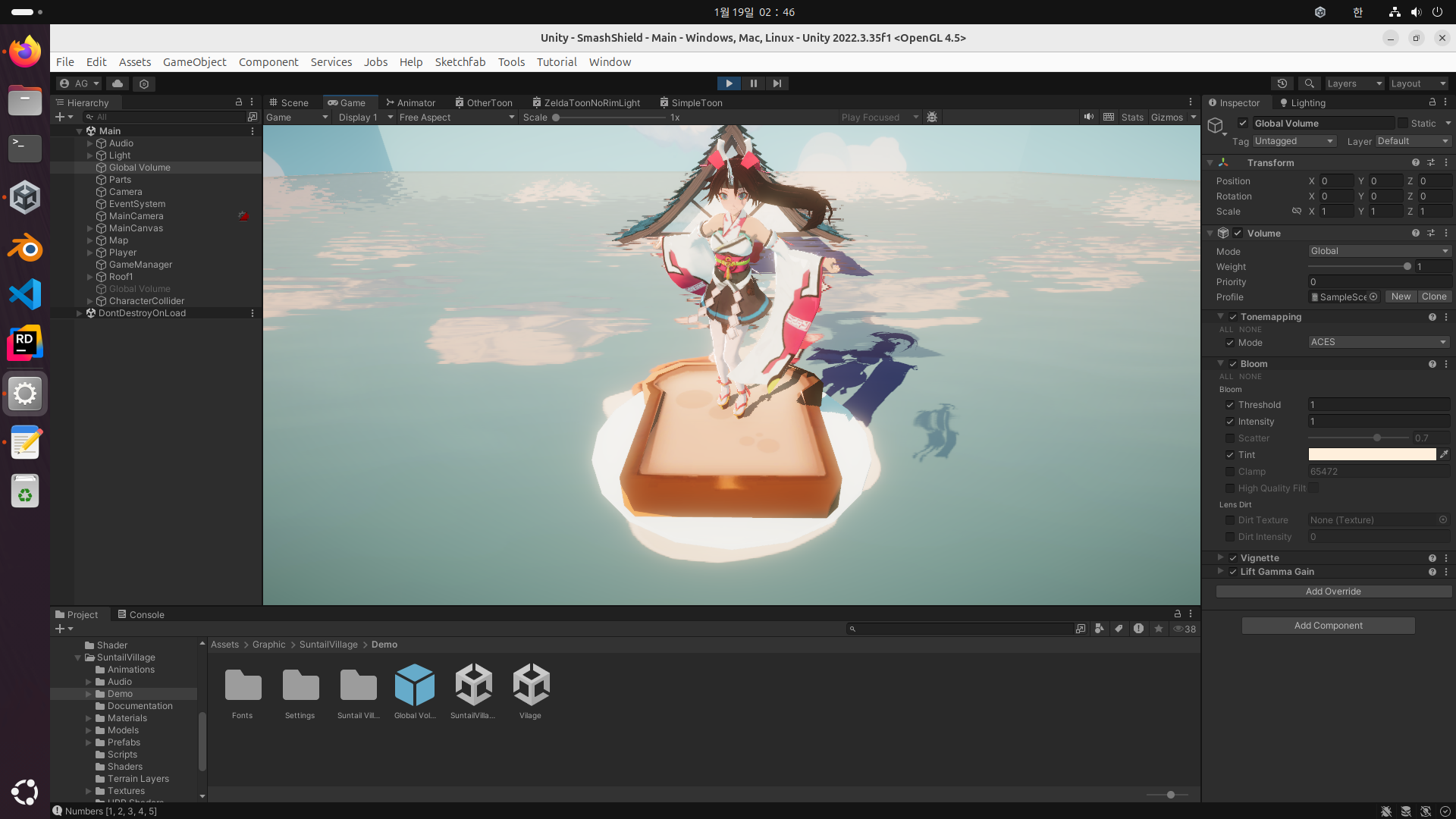Image resolution: width=1456 pixels, height=819 pixels.
Task: Pause the game with the pause button
Action: pos(753,83)
